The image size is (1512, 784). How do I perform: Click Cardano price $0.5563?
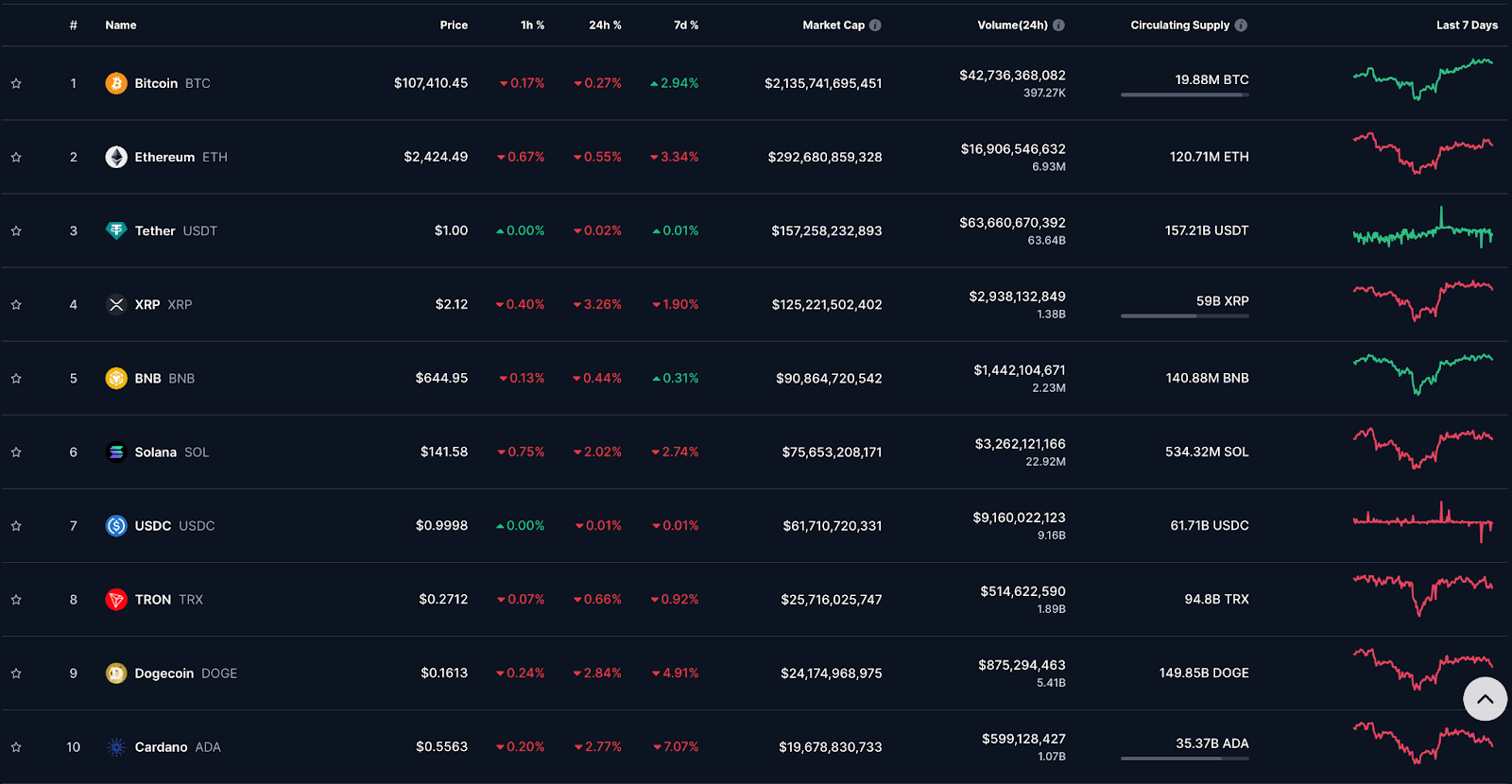click(442, 746)
